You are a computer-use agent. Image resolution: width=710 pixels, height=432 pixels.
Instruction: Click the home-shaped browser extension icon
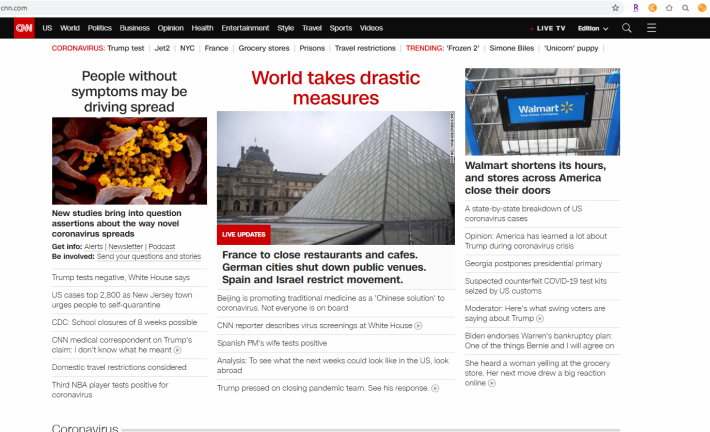[669, 8]
